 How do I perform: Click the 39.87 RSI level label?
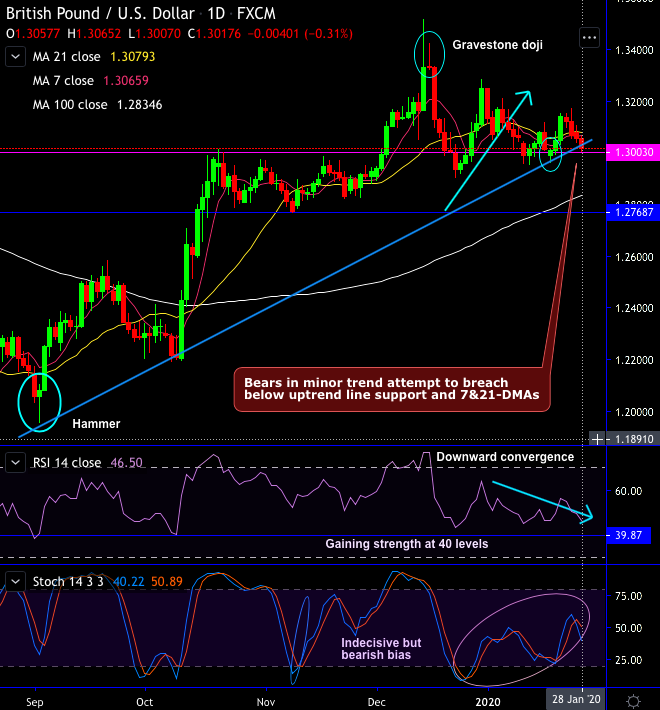628,535
